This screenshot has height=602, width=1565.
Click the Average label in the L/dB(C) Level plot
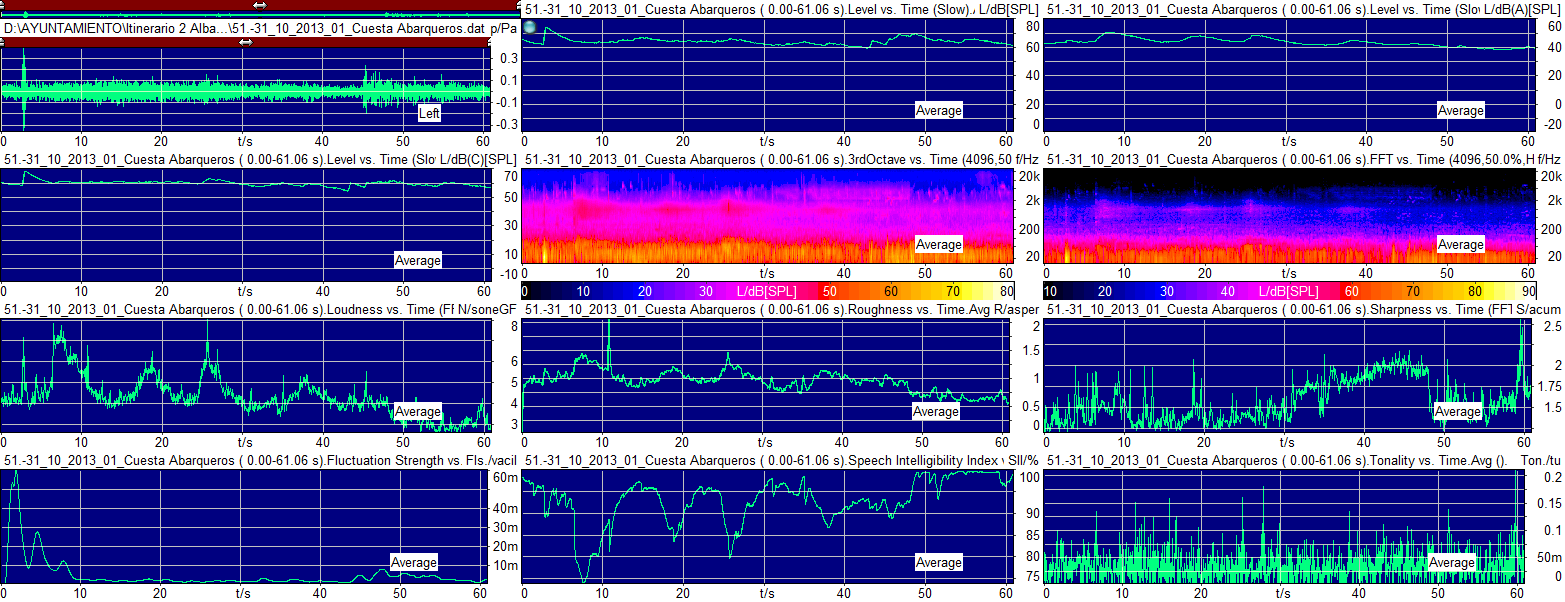tap(418, 260)
